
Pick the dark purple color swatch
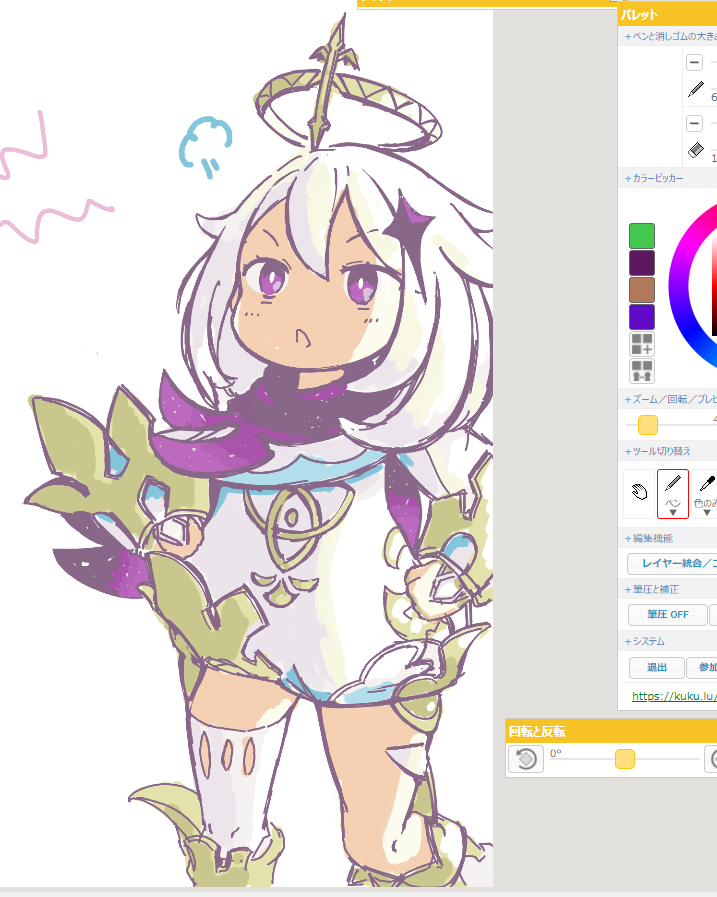click(641, 263)
